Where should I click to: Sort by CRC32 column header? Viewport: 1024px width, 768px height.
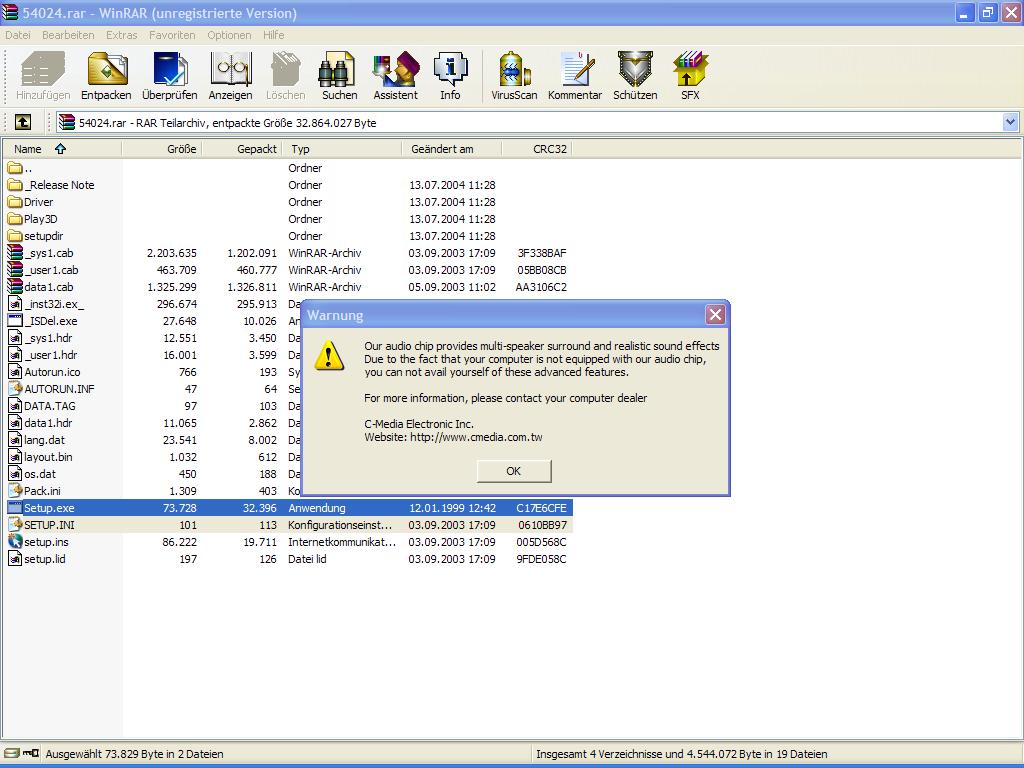(x=537, y=149)
